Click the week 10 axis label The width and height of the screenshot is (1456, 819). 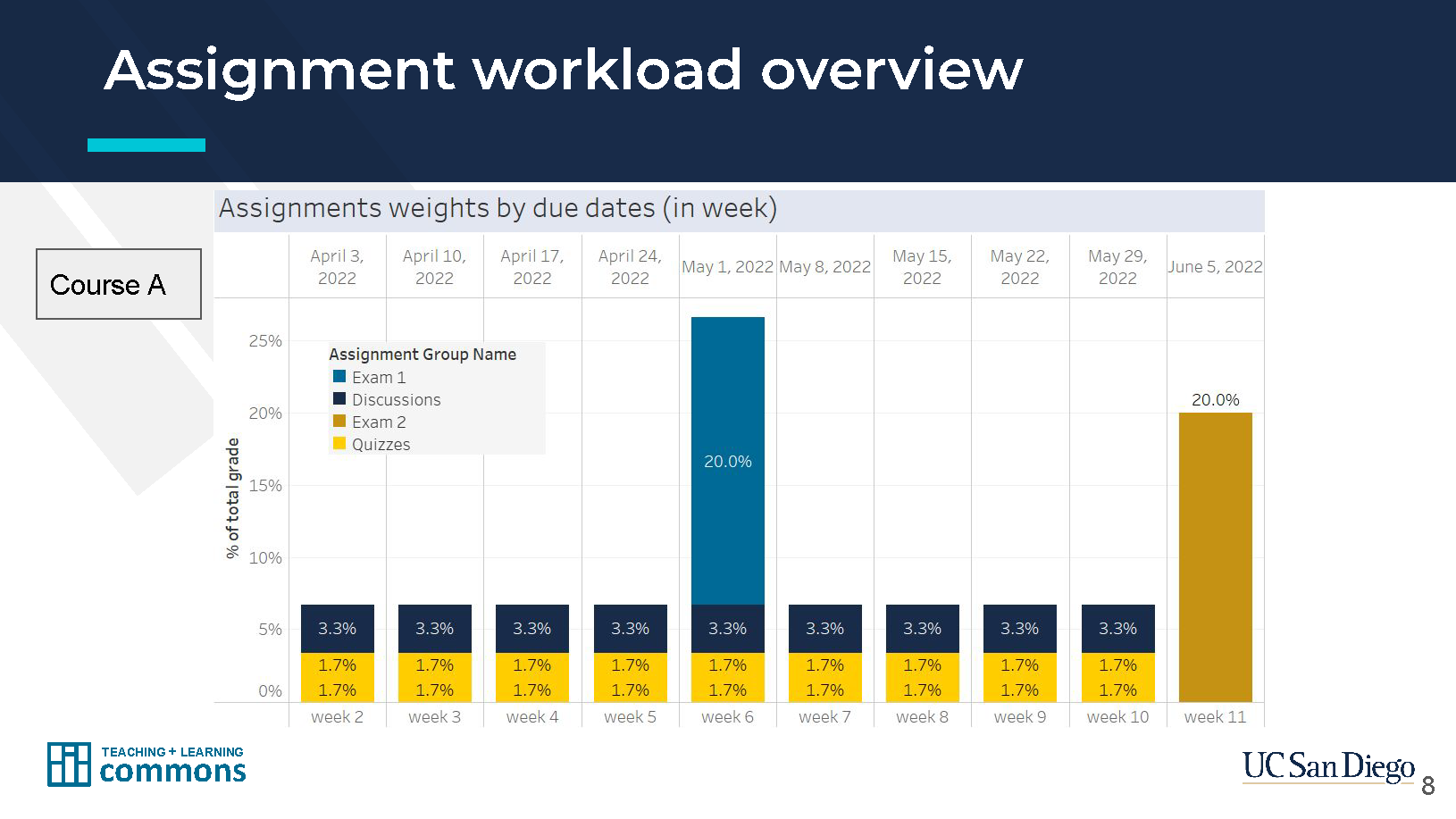[x=1117, y=716]
